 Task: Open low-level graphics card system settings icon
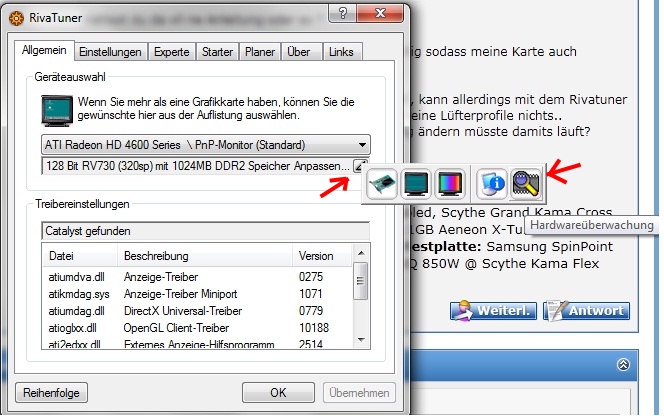(382, 184)
